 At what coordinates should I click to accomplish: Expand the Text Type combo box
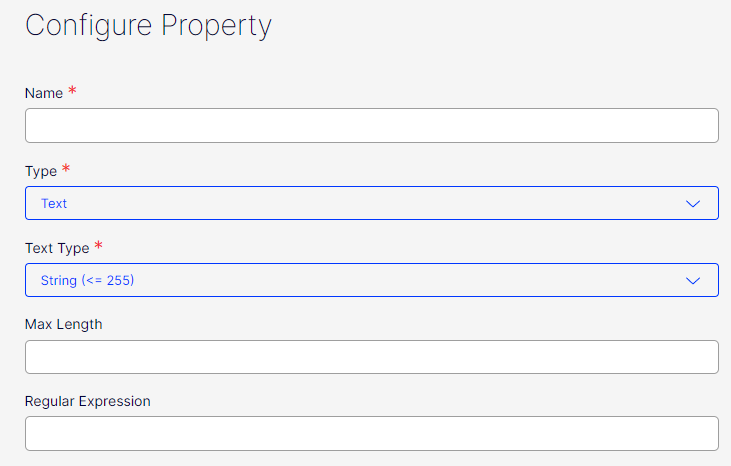(x=371, y=280)
